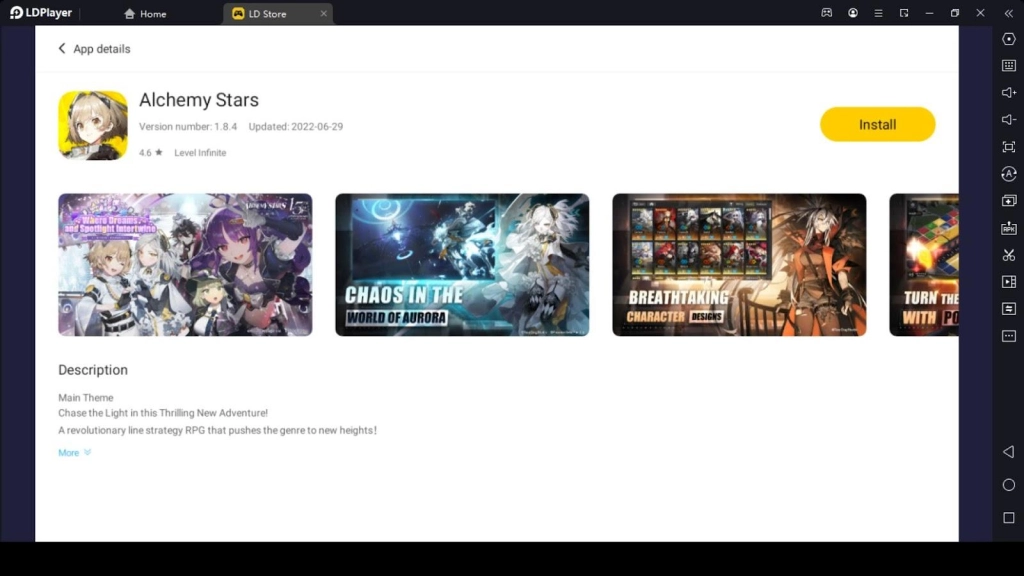Toggle fullscreen display mode
Viewport: 1024px width, 576px height.
(x=1008, y=146)
